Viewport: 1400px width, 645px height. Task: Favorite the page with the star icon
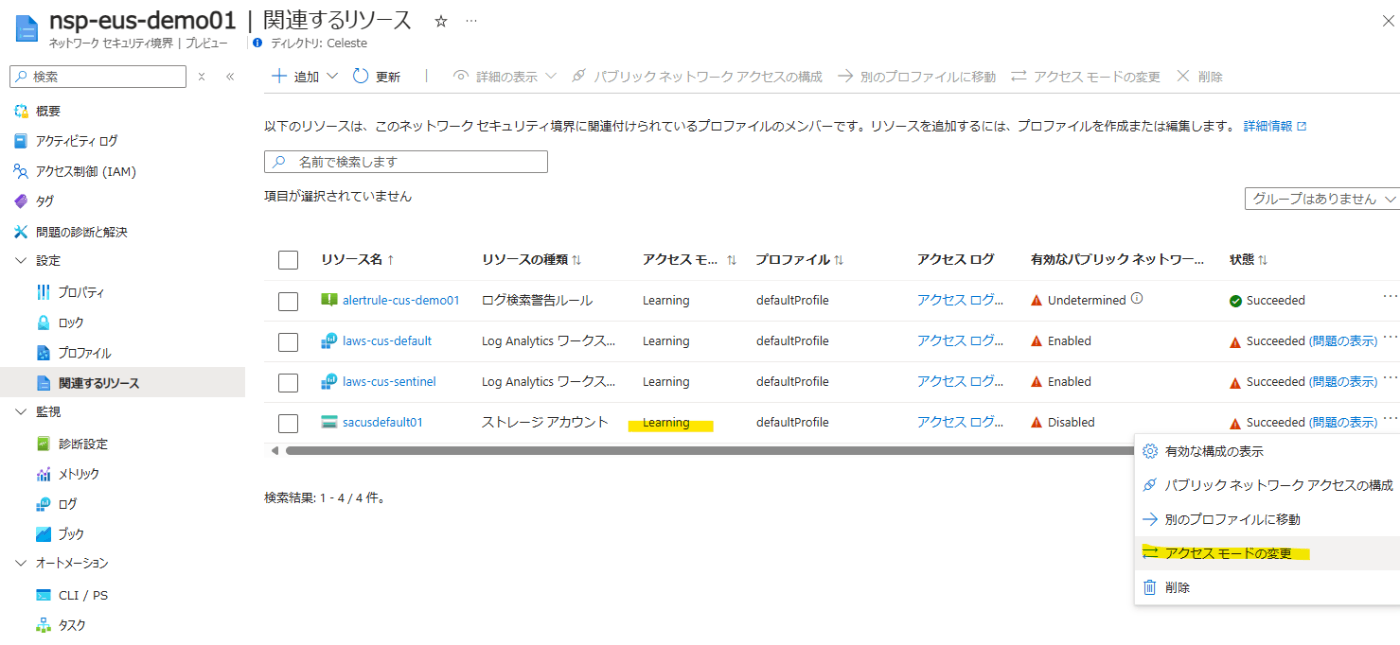441,21
